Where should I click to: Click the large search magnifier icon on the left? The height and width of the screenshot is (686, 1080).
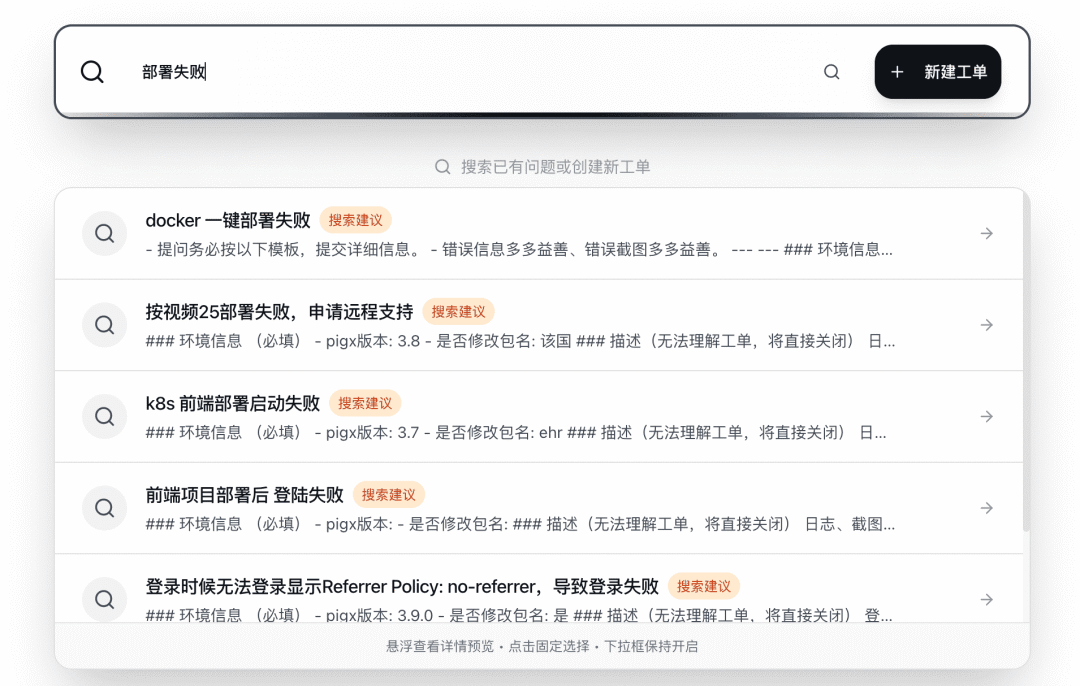pos(92,71)
